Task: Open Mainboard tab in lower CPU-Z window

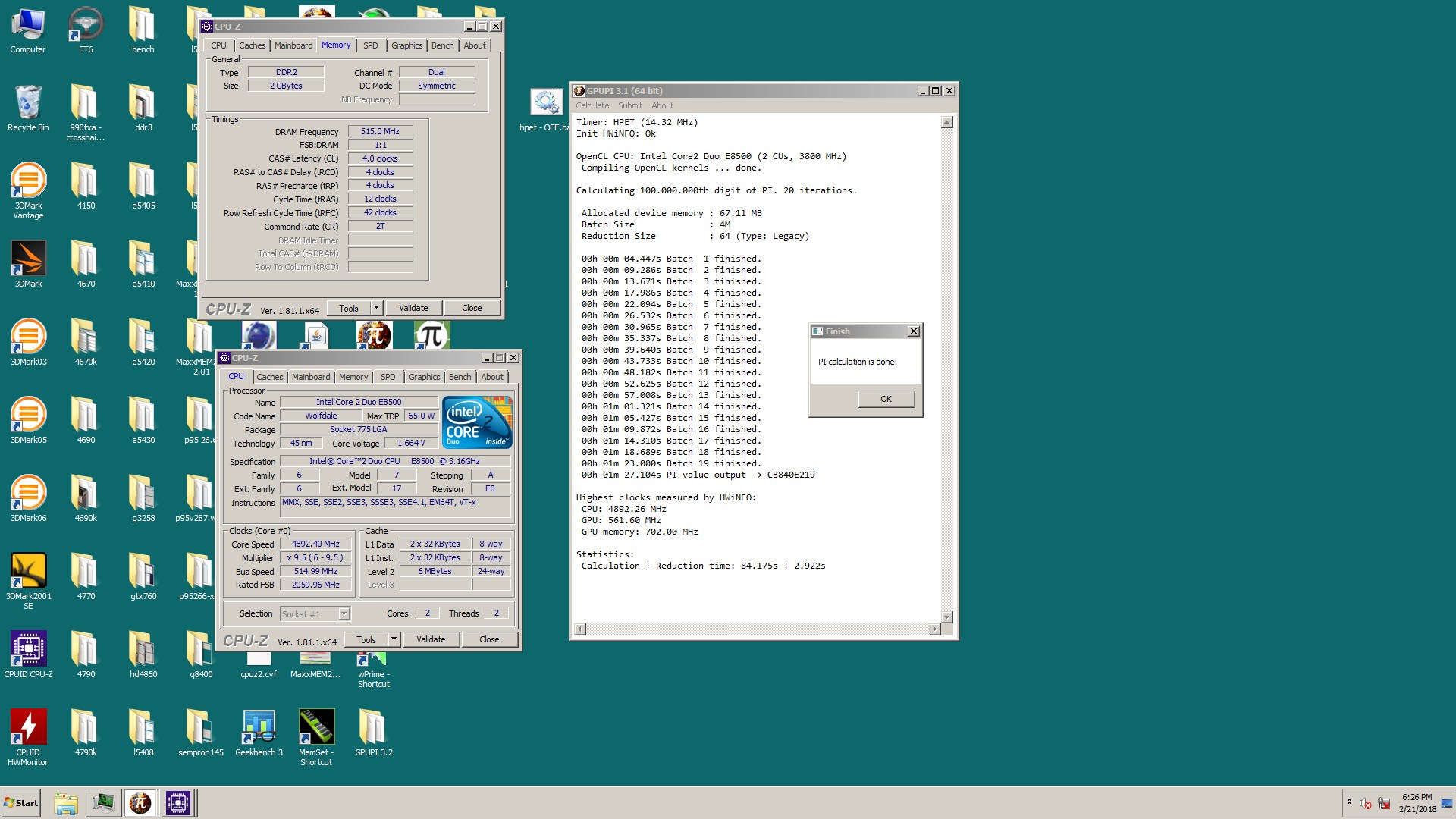Action: [311, 377]
